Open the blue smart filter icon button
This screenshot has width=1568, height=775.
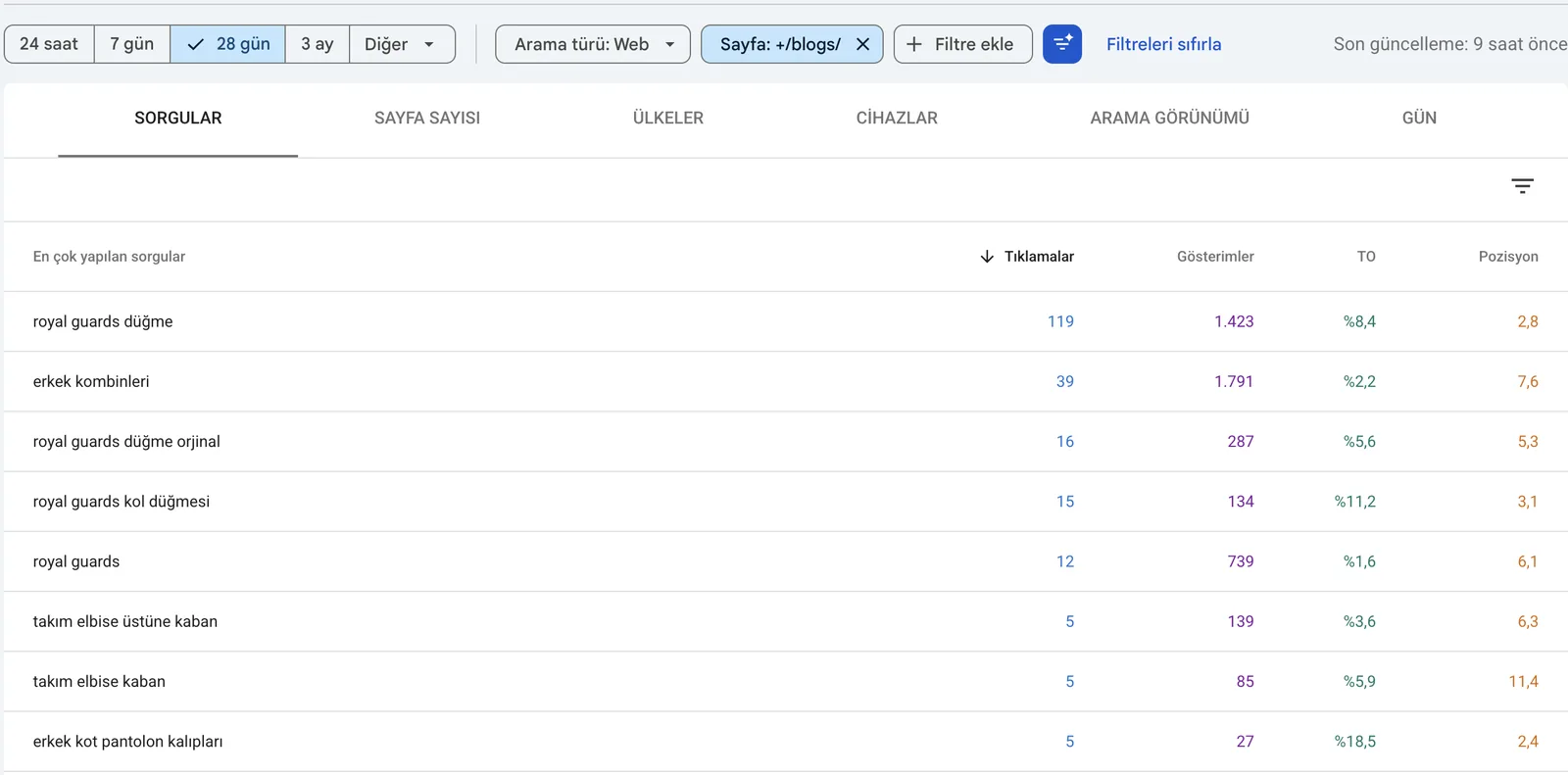click(1061, 44)
